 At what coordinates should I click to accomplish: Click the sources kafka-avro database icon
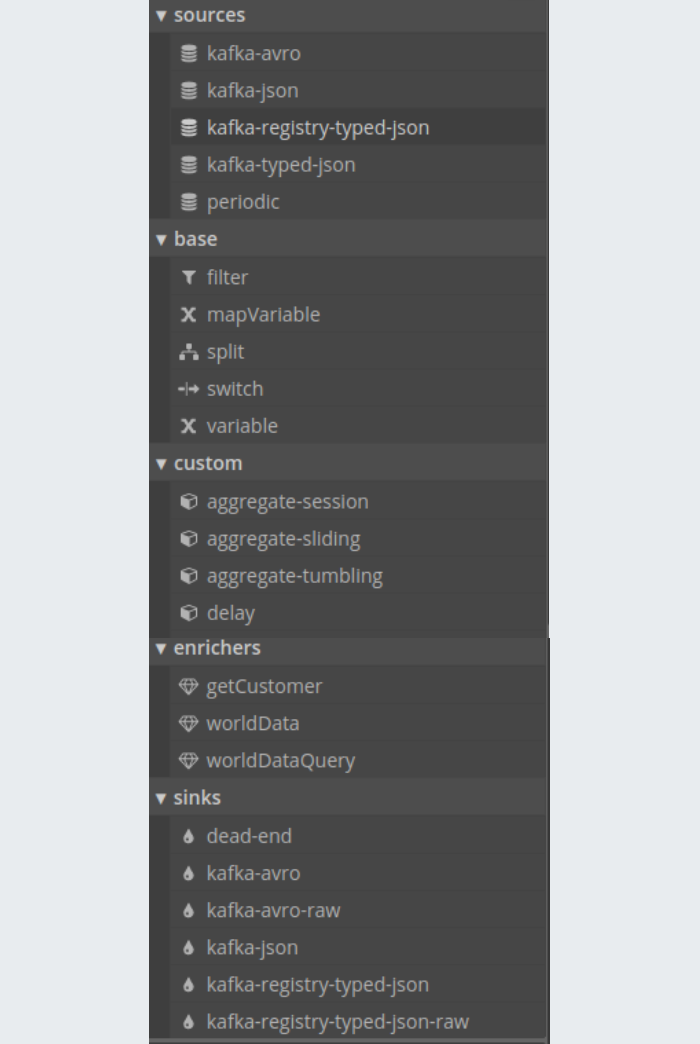[188, 53]
